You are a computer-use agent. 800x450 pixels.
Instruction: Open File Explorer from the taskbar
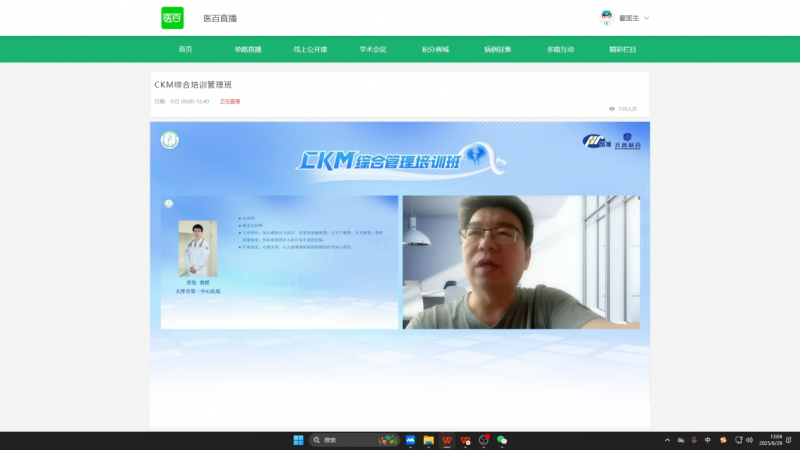click(428, 440)
